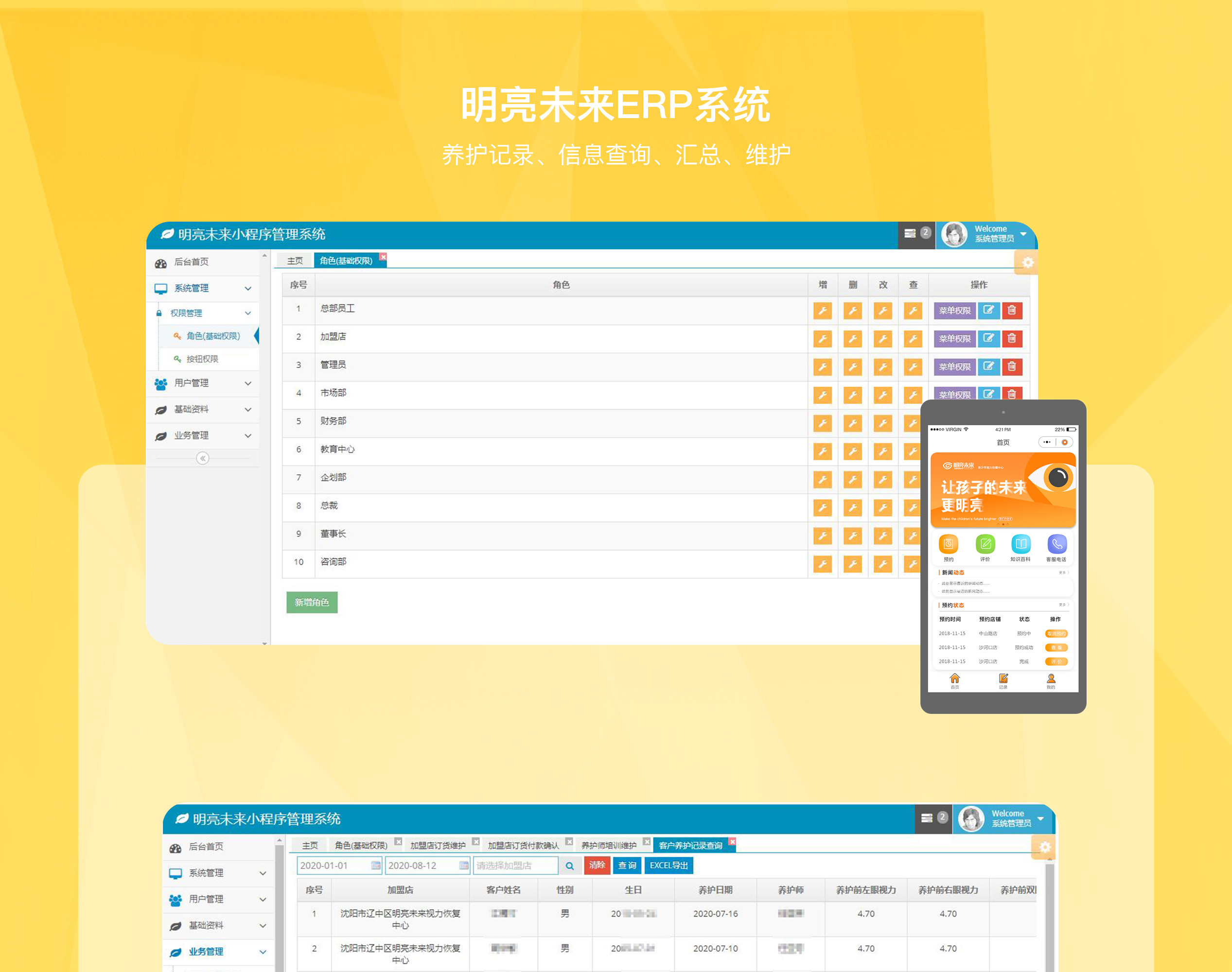Image resolution: width=1232 pixels, height=972 pixels.
Task: Open the 请选择加盟店 combo box
Action: [x=515, y=866]
